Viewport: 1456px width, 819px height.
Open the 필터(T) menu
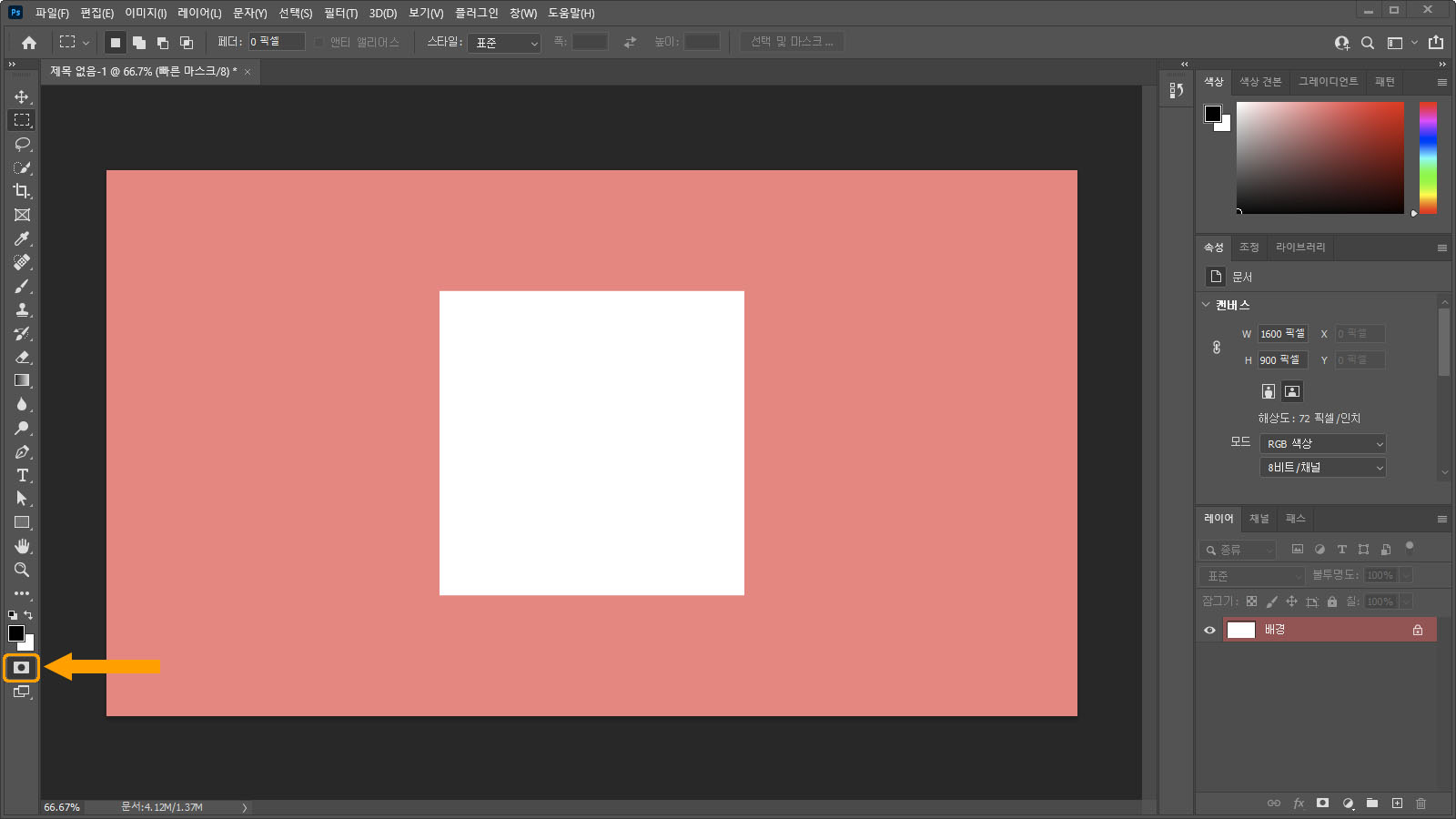[340, 13]
